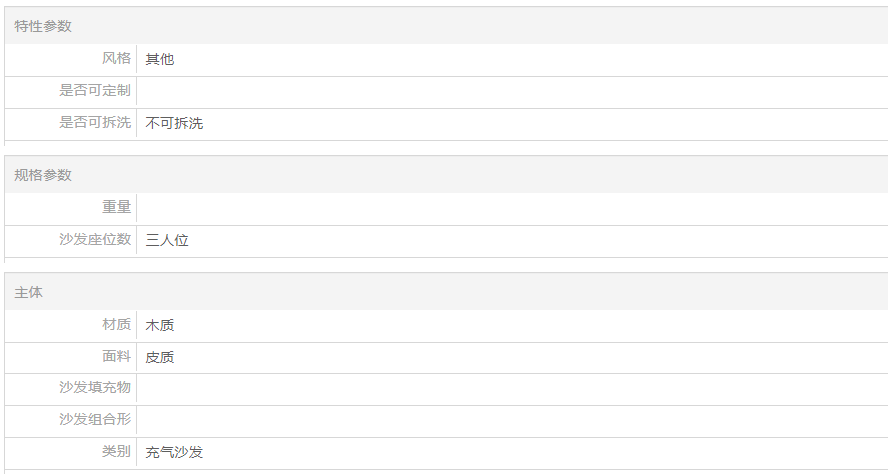This screenshot has width=892, height=474.
Task: Click the 其他 value for 风格
Action: coord(160,59)
